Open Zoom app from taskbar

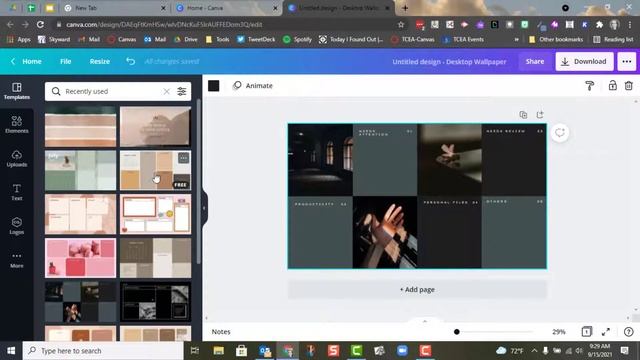[x=402, y=351]
